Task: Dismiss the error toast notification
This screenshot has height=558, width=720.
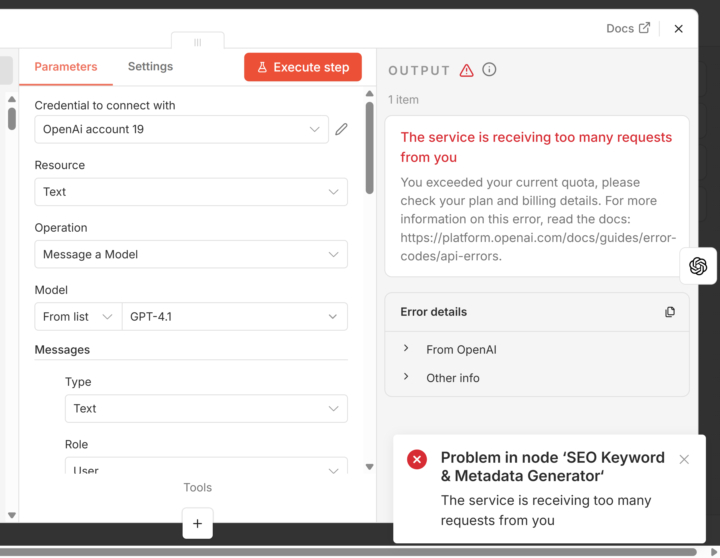Action: click(684, 459)
